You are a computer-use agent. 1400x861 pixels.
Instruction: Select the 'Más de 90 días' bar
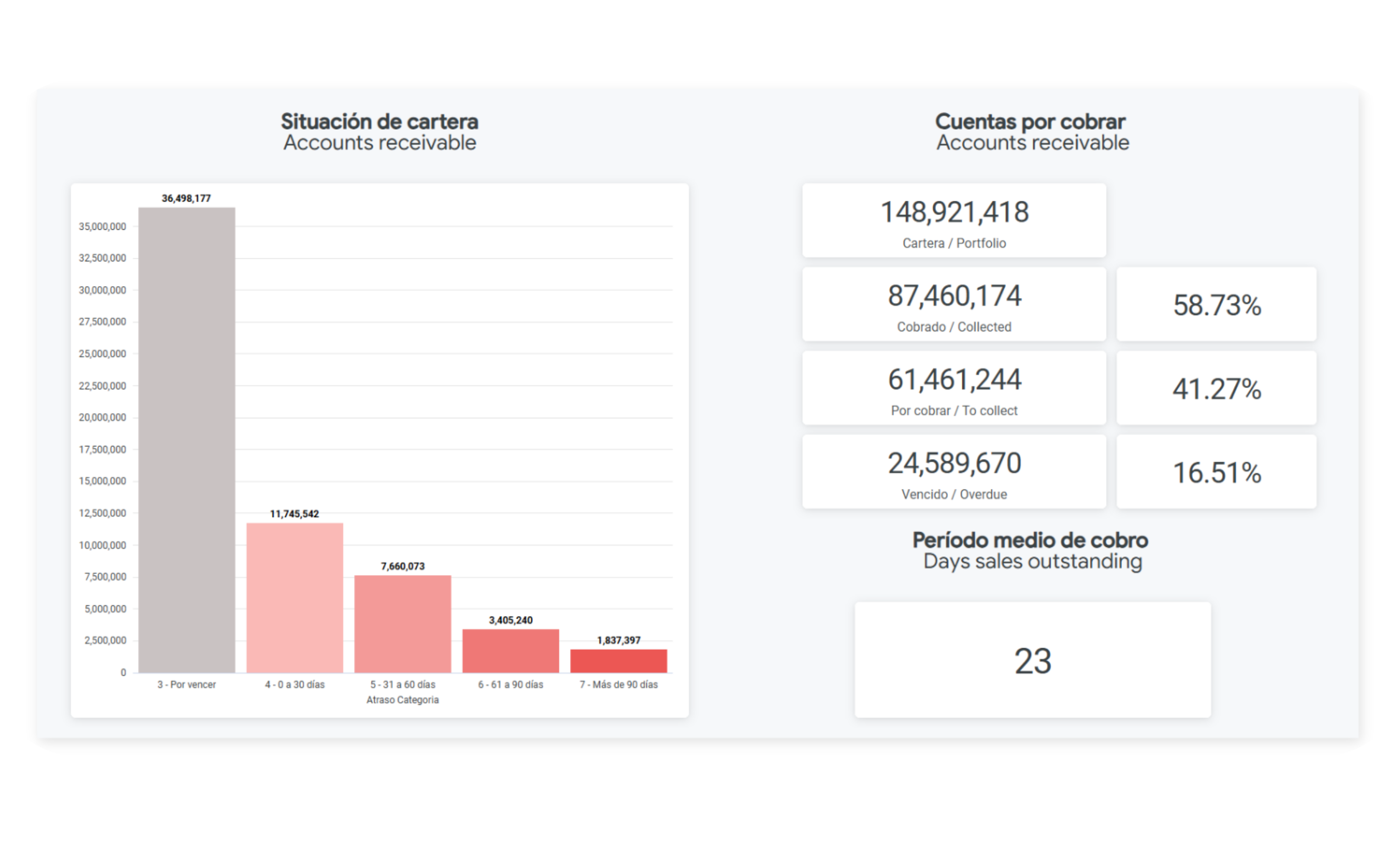(x=618, y=661)
